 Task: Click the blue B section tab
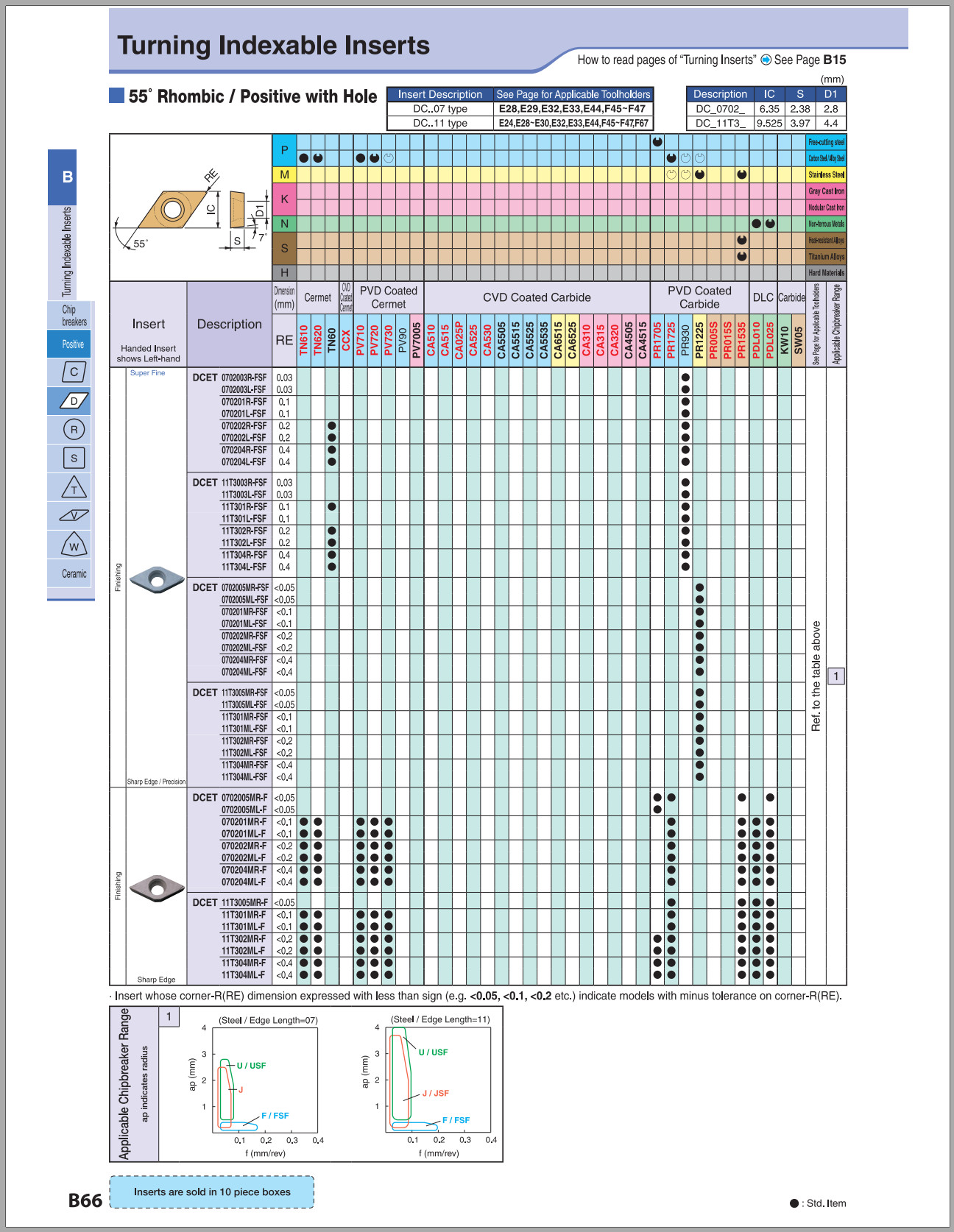[67, 177]
